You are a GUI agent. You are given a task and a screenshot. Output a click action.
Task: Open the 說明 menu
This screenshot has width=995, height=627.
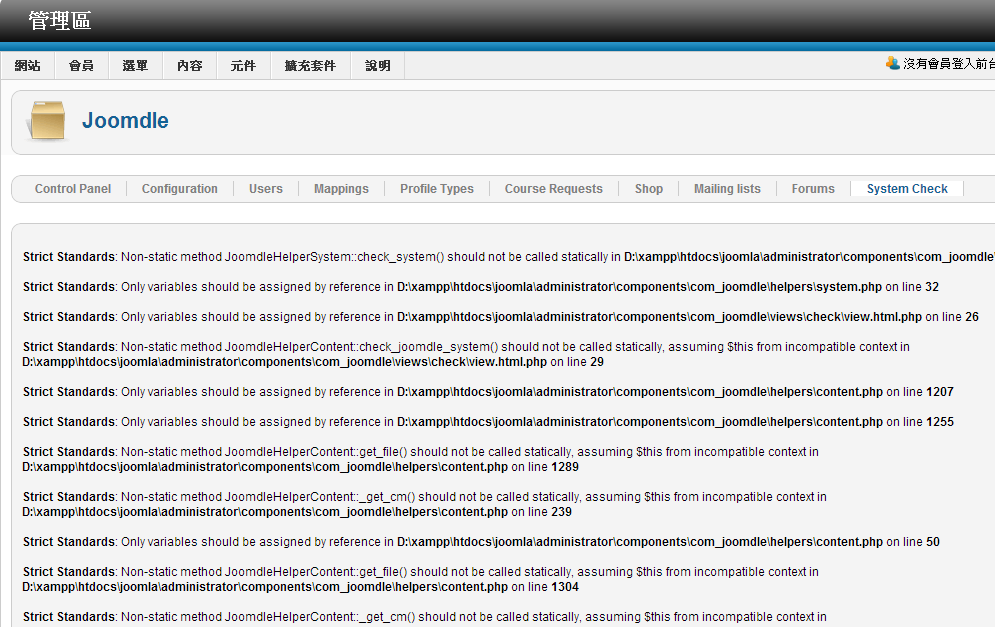[x=378, y=65]
